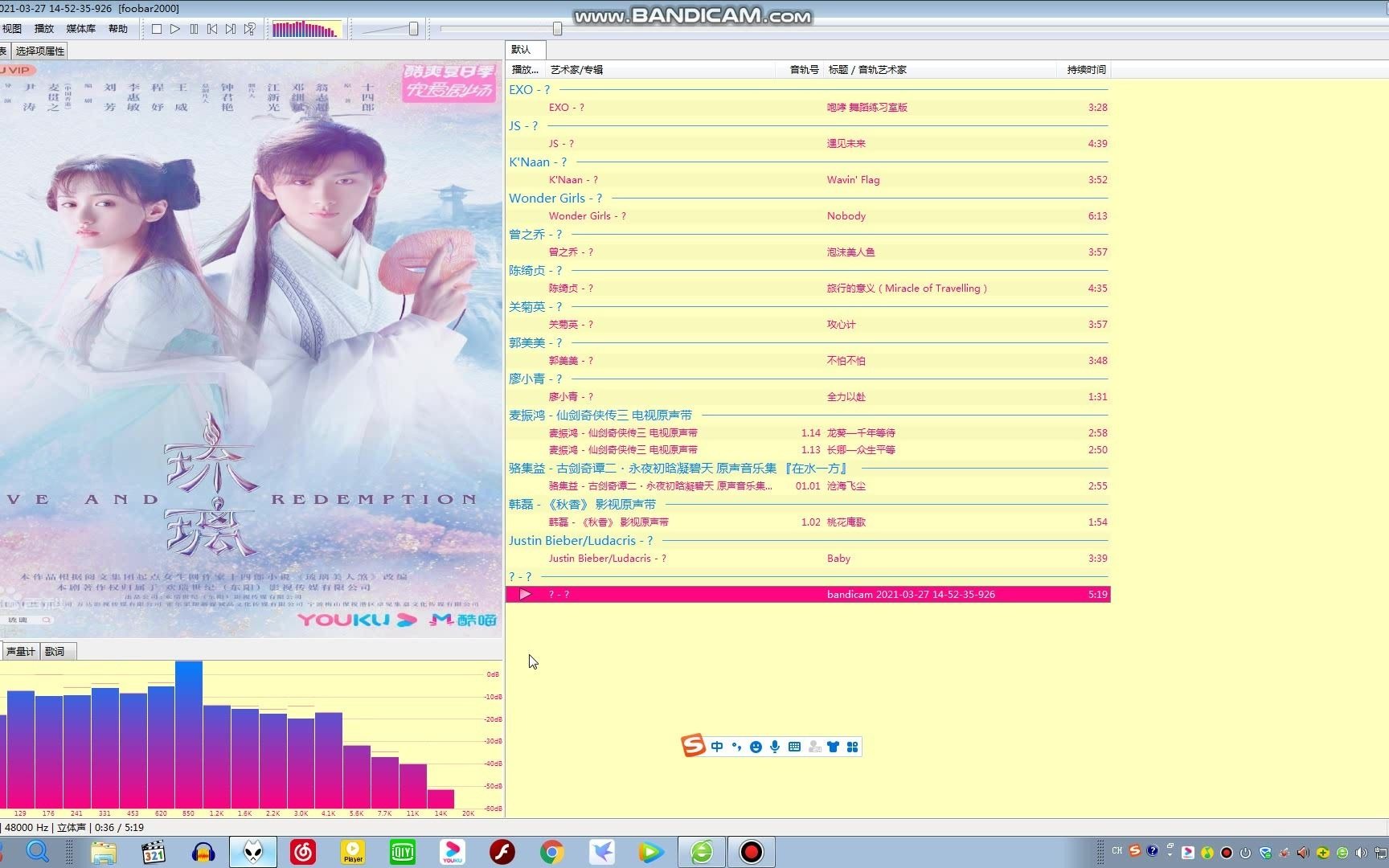Toggle punctuation mode in Sogou bar
1389x868 pixels.
pos(736,747)
